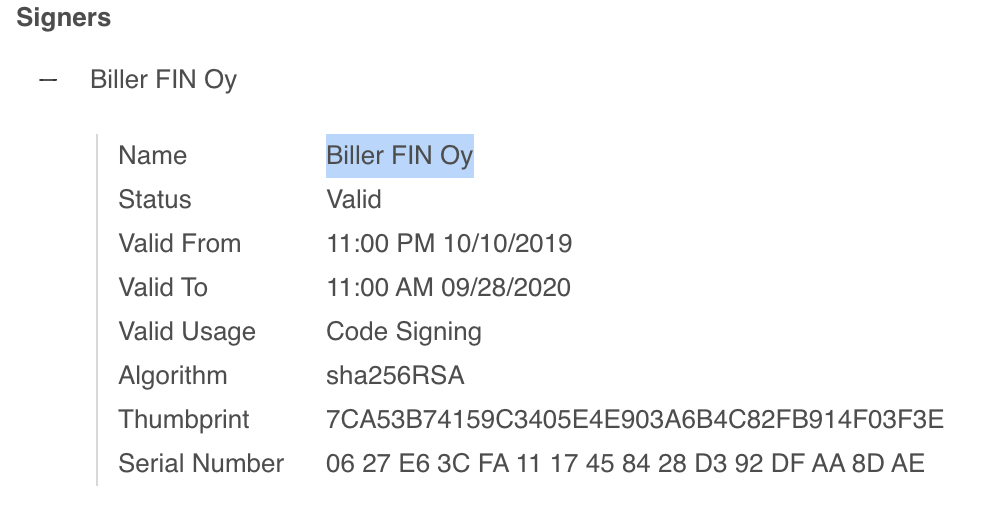Click the Status field label
Image resolution: width=984 pixels, height=506 pixels.
(155, 200)
